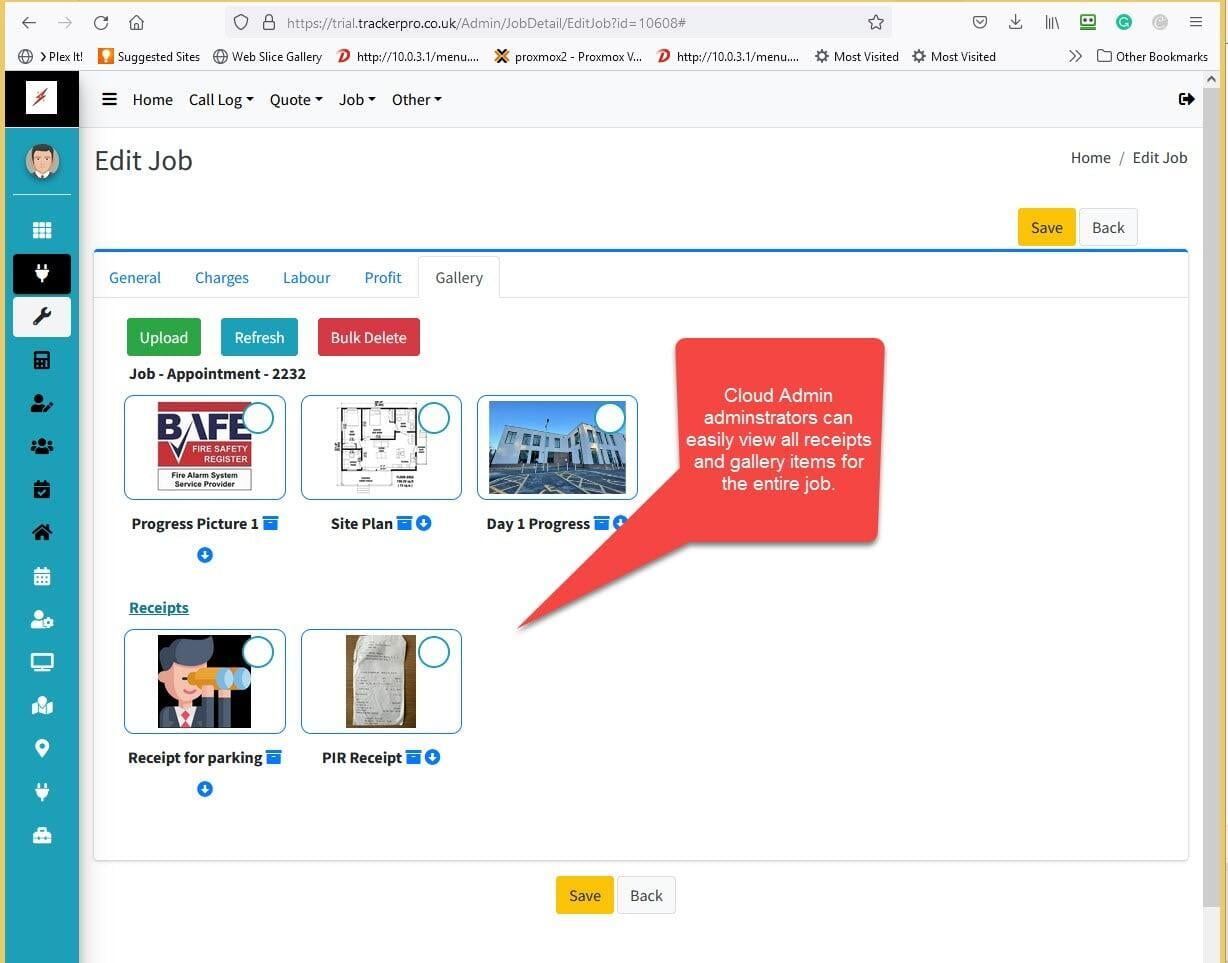Expand the Other dropdown menu
Viewport: 1228px width, 963px height.
click(x=416, y=99)
